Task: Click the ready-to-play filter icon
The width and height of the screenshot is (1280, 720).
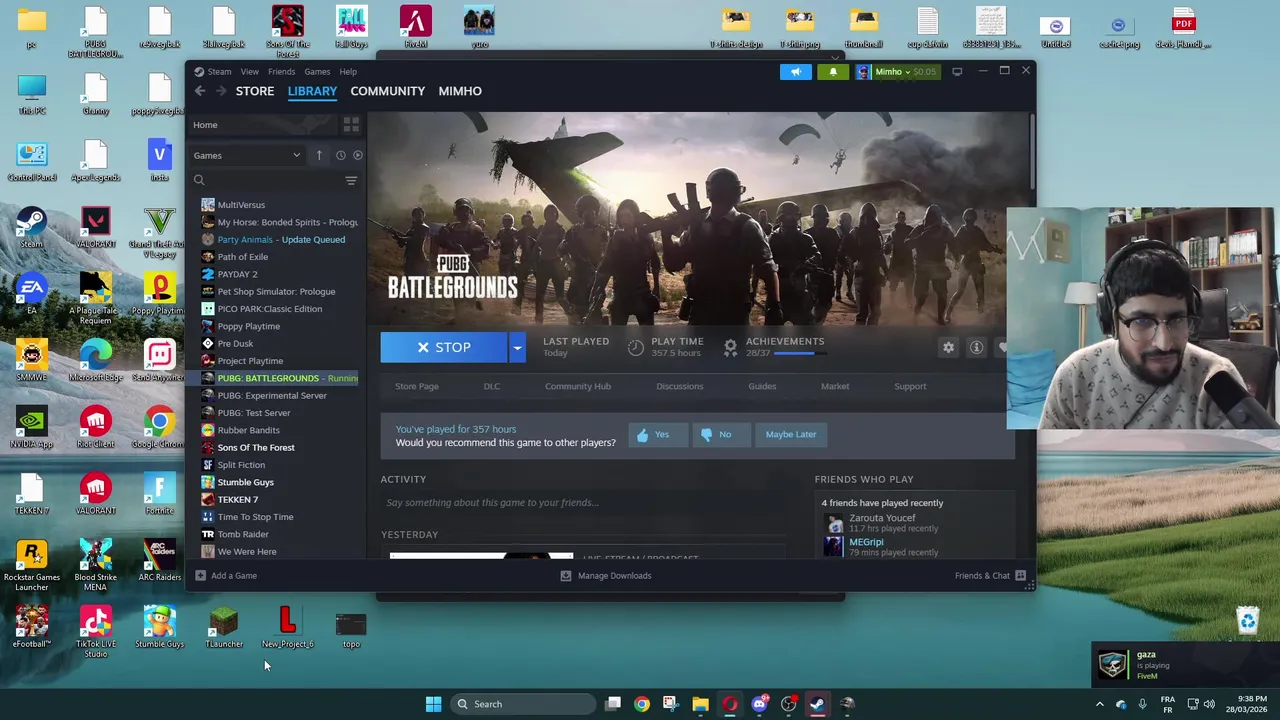Action: point(358,155)
